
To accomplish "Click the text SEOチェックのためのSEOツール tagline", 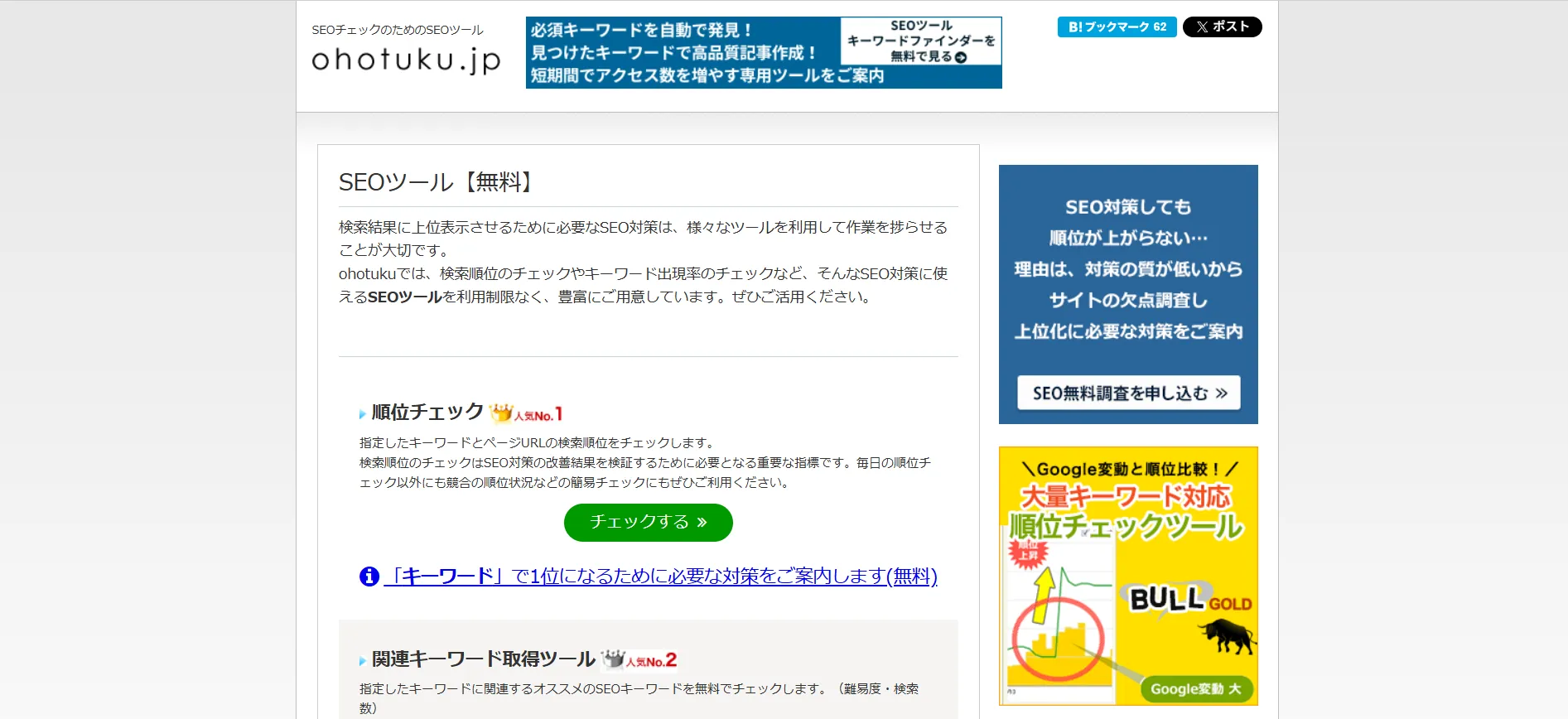I will (398, 30).
